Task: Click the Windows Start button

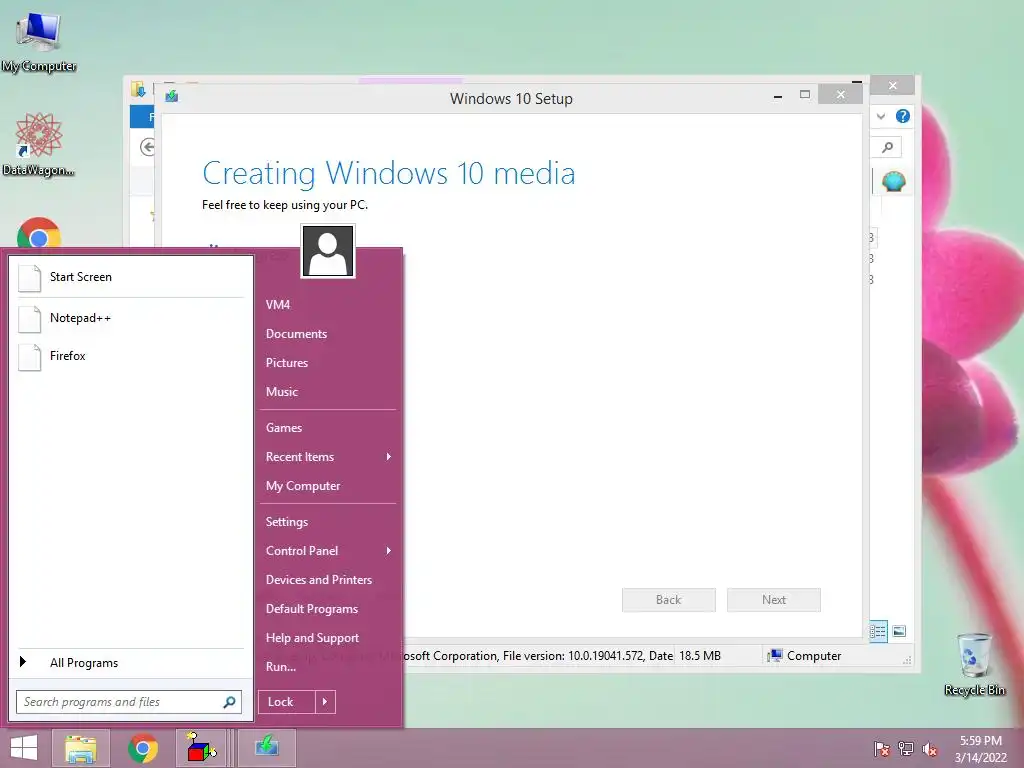Action: (24, 748)
